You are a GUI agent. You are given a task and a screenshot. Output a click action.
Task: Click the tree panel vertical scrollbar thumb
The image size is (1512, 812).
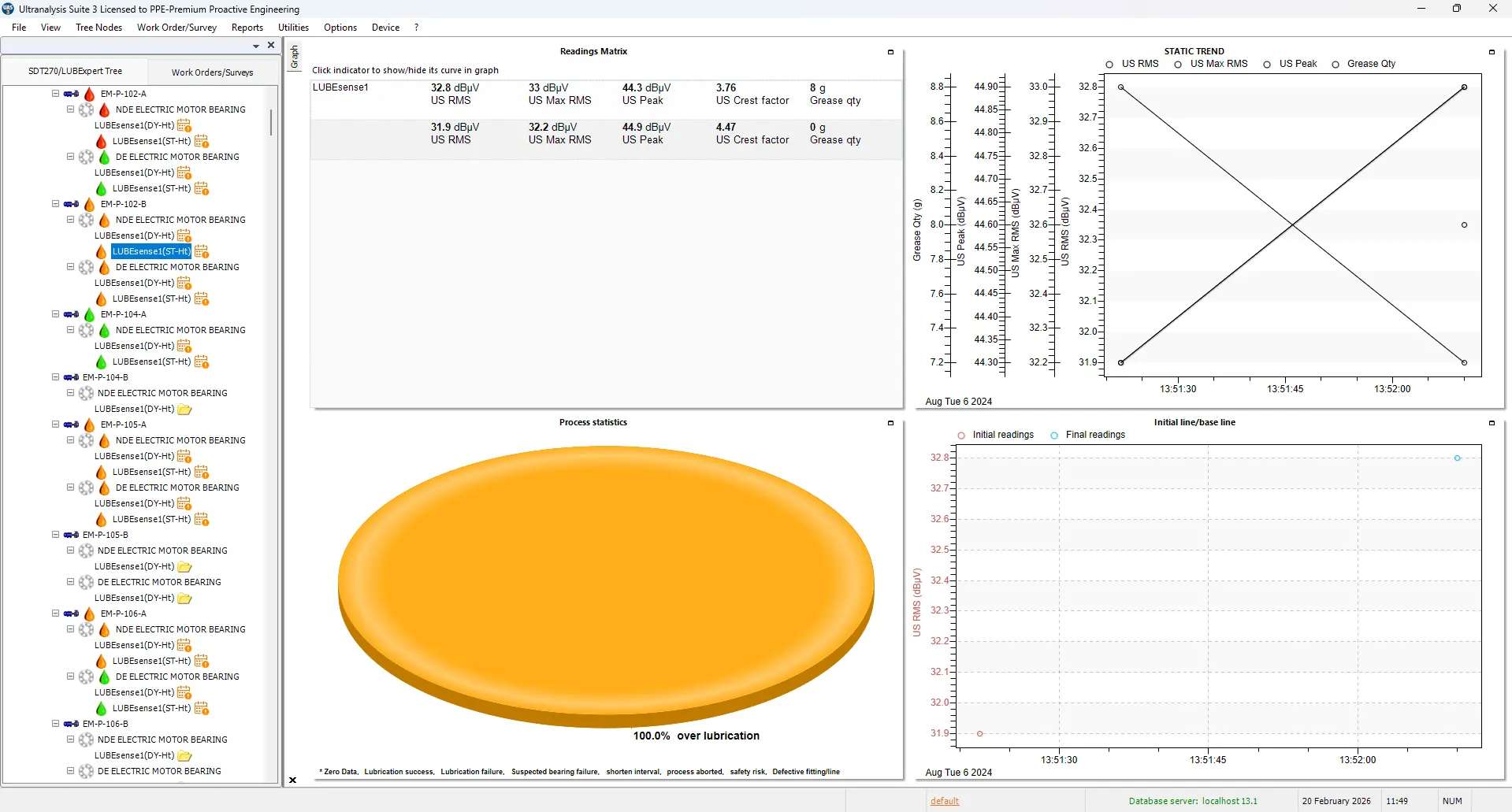pos(271,122)
